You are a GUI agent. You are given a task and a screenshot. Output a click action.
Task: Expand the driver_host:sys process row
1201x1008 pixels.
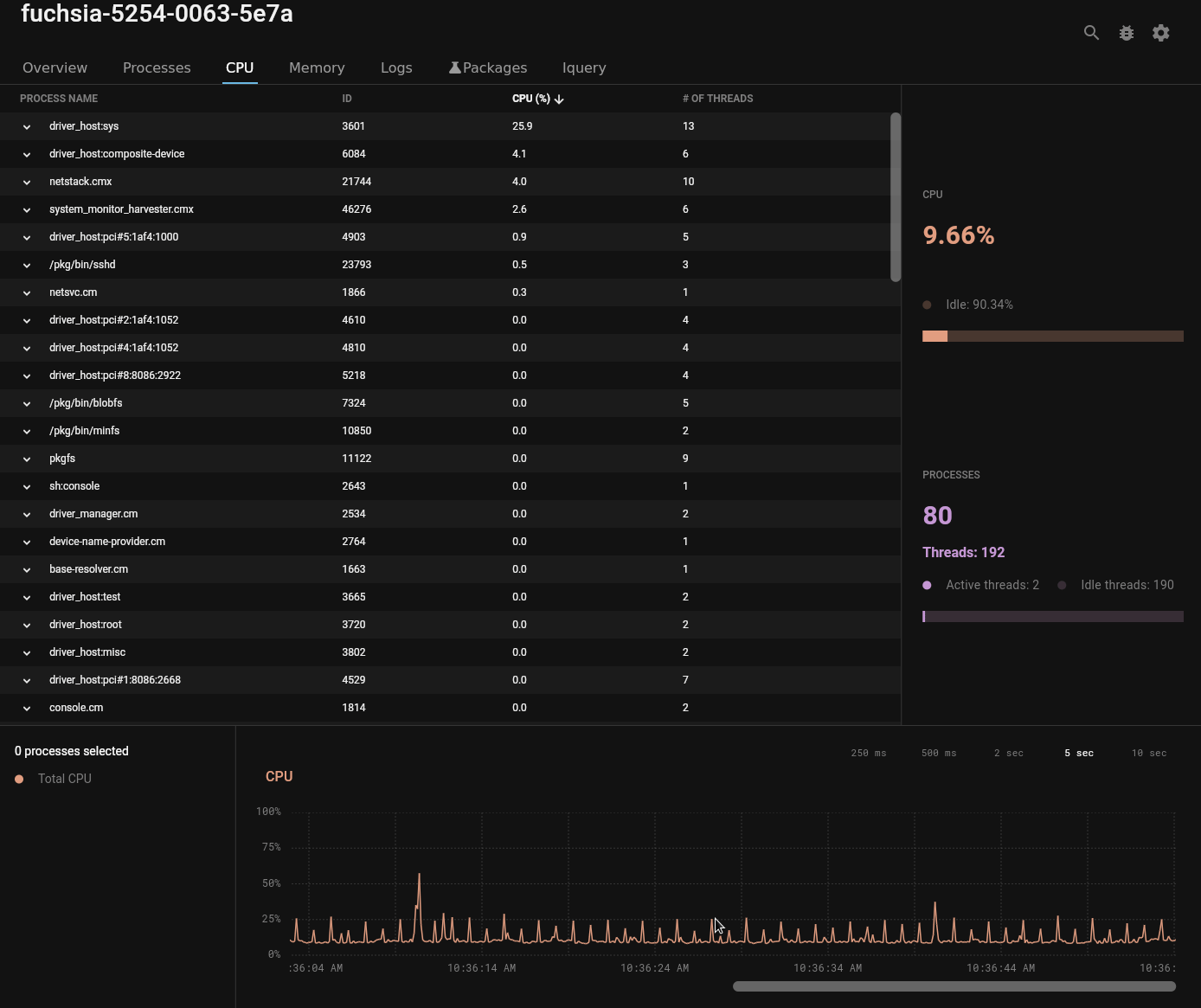(27, 126)
